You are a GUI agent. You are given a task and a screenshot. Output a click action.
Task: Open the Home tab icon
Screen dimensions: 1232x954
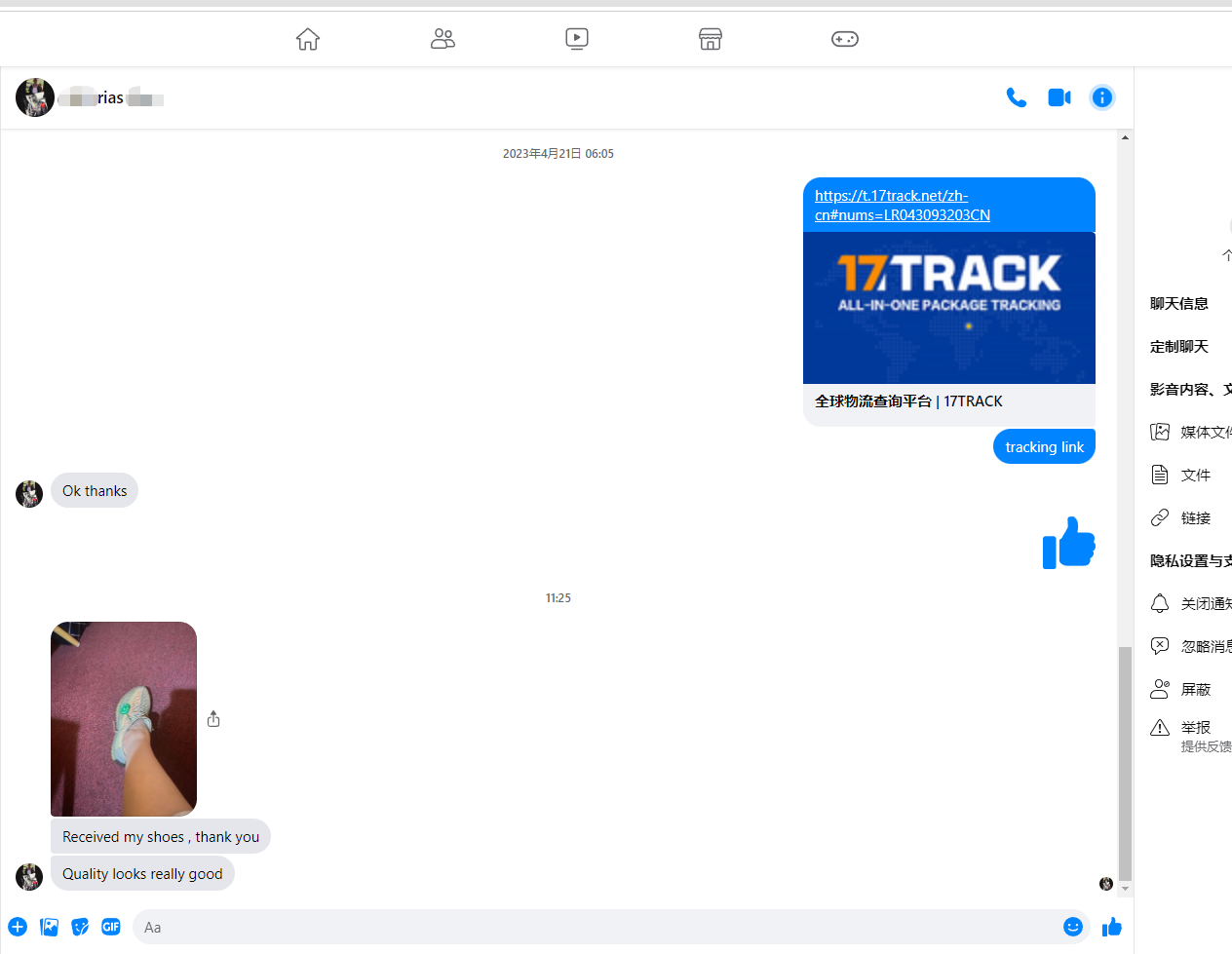(308, 39)
